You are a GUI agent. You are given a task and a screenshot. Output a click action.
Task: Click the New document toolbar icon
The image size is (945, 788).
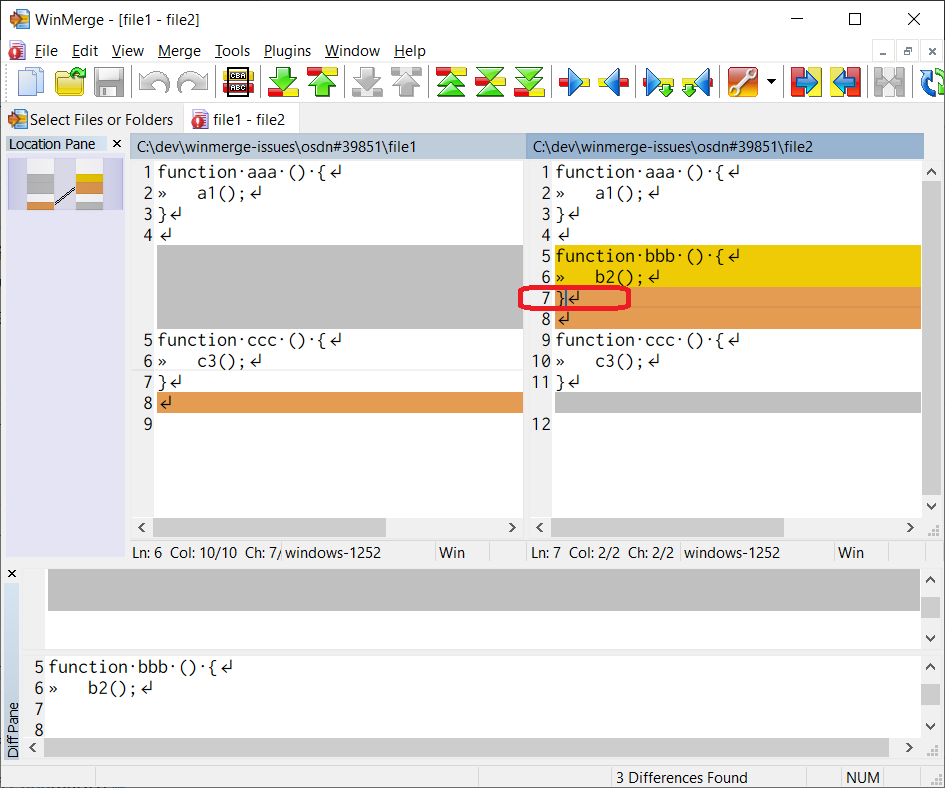click(x=30, y=83)
